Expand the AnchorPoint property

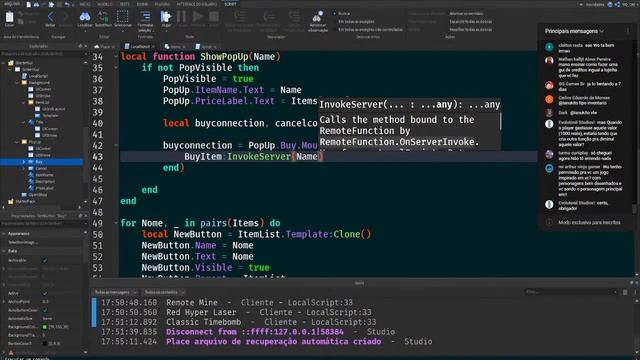(4, 302)
